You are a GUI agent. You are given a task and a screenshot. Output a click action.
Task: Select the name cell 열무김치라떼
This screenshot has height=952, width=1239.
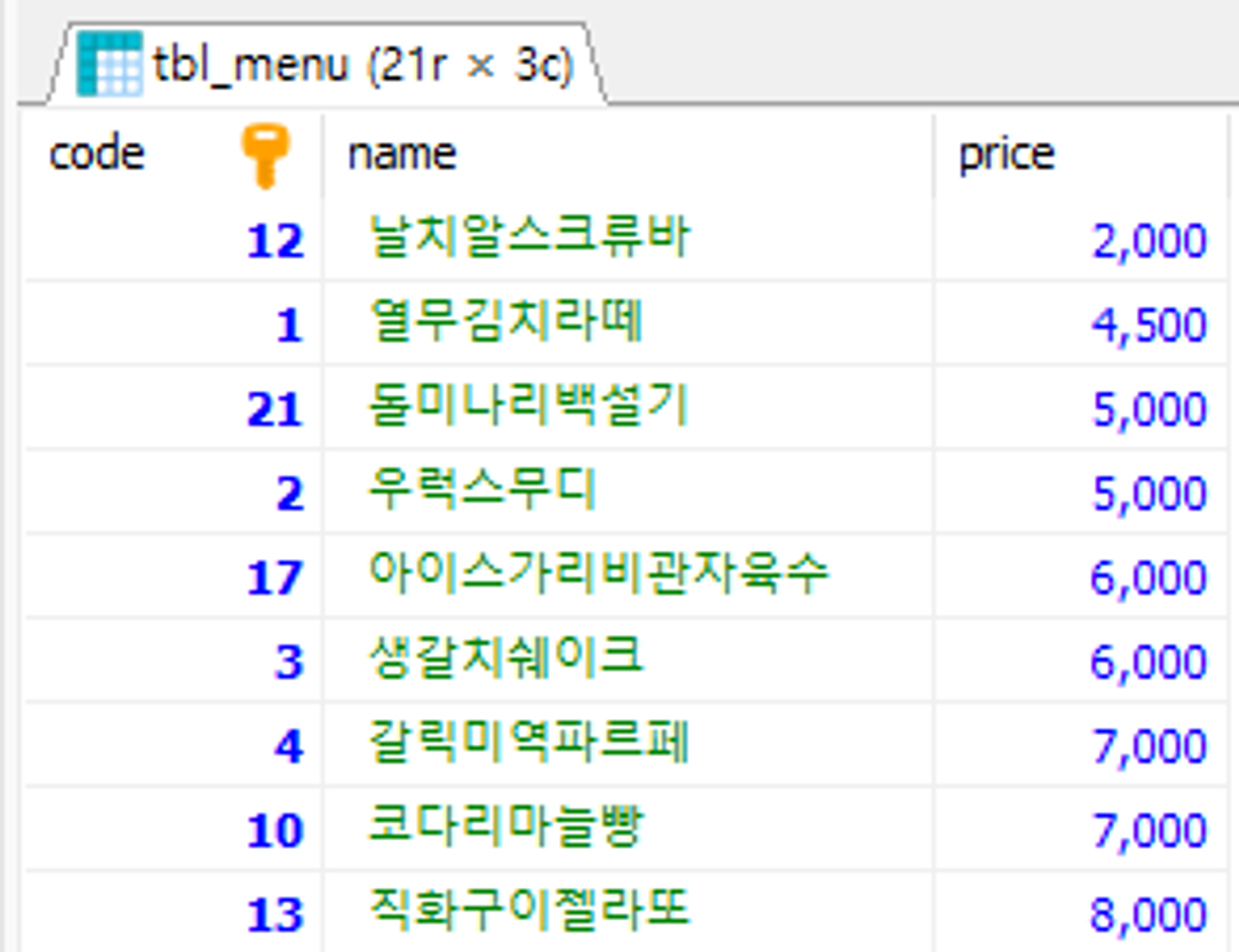pyautogui.click(x=506, y=322)
